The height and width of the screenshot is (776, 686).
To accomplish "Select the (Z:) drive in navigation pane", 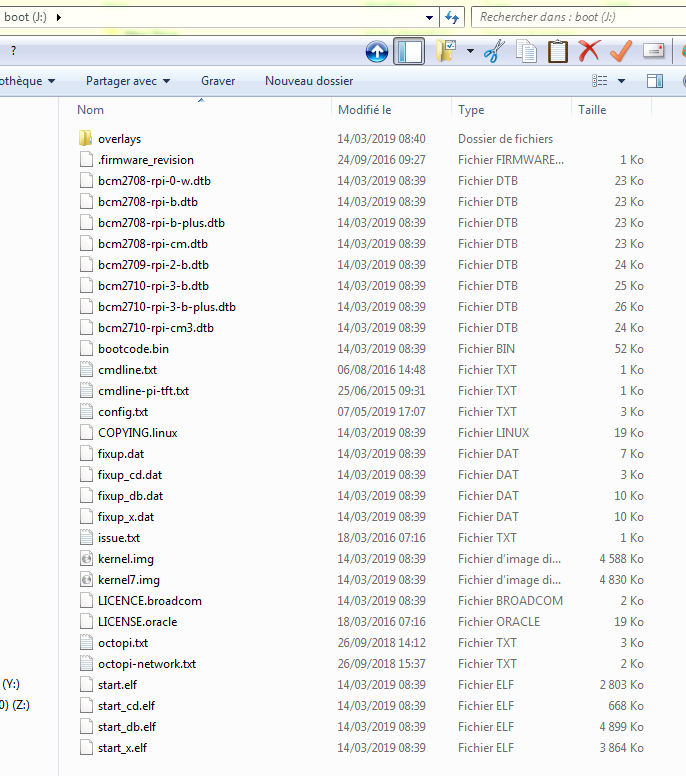I will tap(15, 705).
